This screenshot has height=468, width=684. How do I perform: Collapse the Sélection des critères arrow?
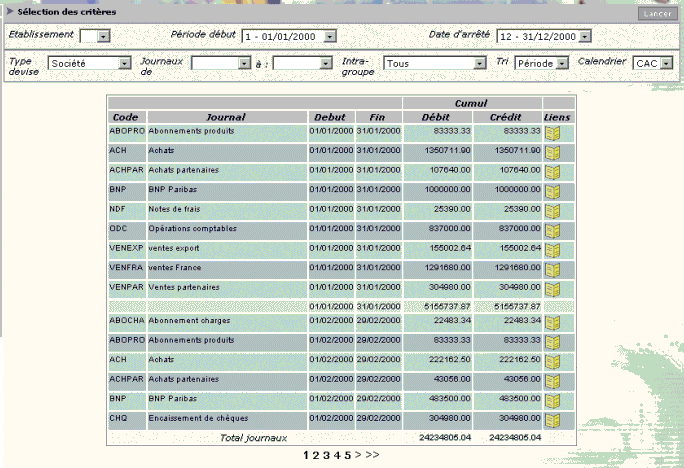10,11
